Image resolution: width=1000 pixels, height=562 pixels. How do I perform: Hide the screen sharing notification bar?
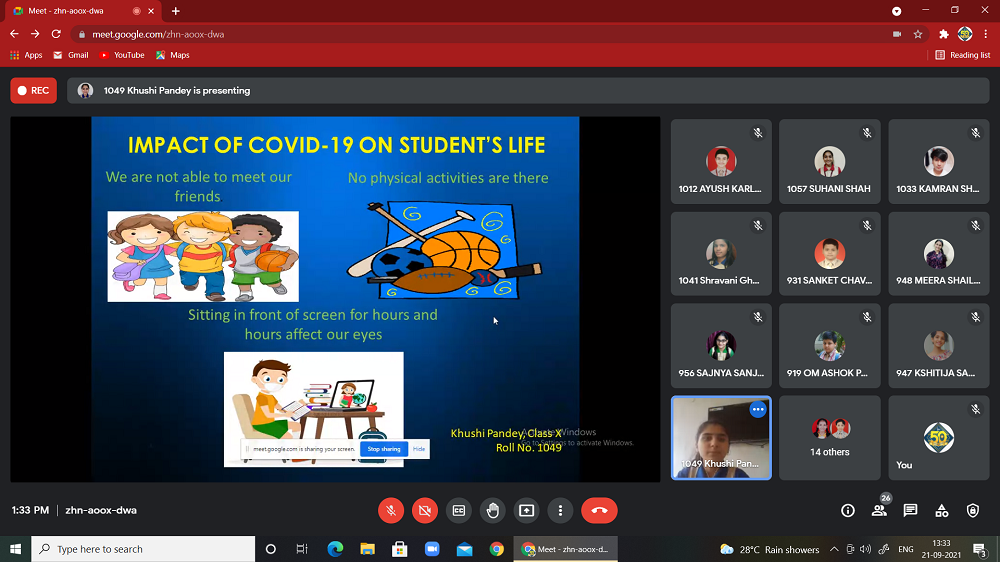419,449
